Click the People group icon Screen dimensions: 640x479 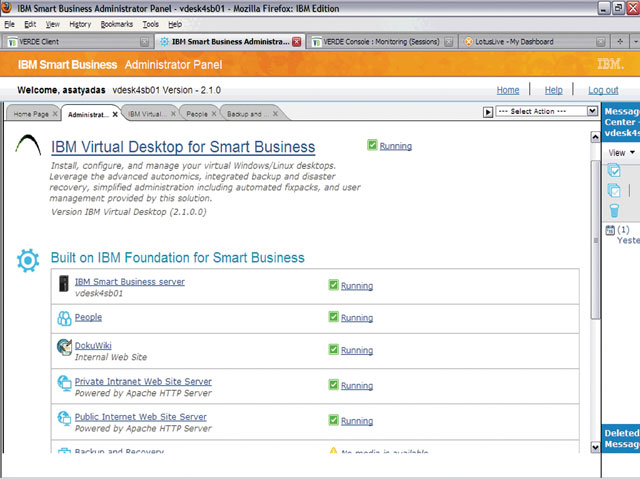[64, 318]
